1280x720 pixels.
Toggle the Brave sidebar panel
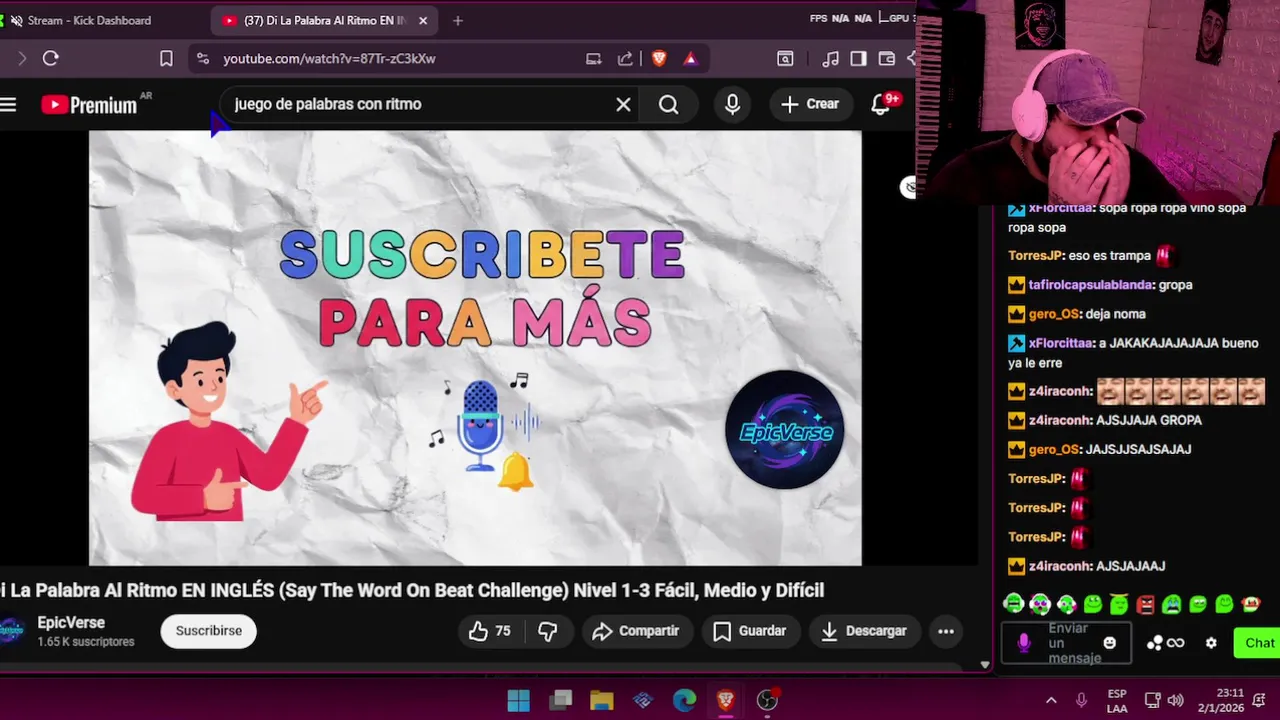pyautogui.click(x=858, y=58)
